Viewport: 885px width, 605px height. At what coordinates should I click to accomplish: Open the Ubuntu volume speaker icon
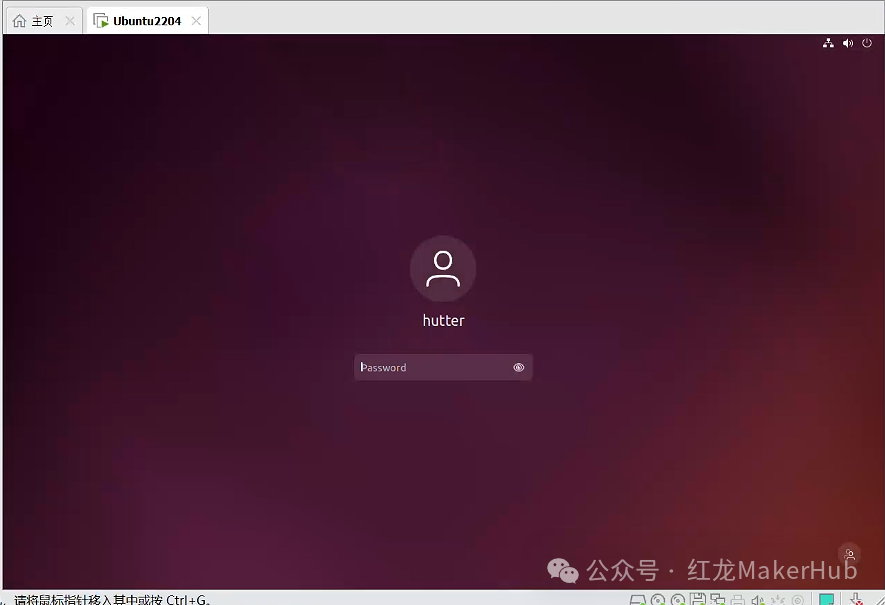[848, 43]
